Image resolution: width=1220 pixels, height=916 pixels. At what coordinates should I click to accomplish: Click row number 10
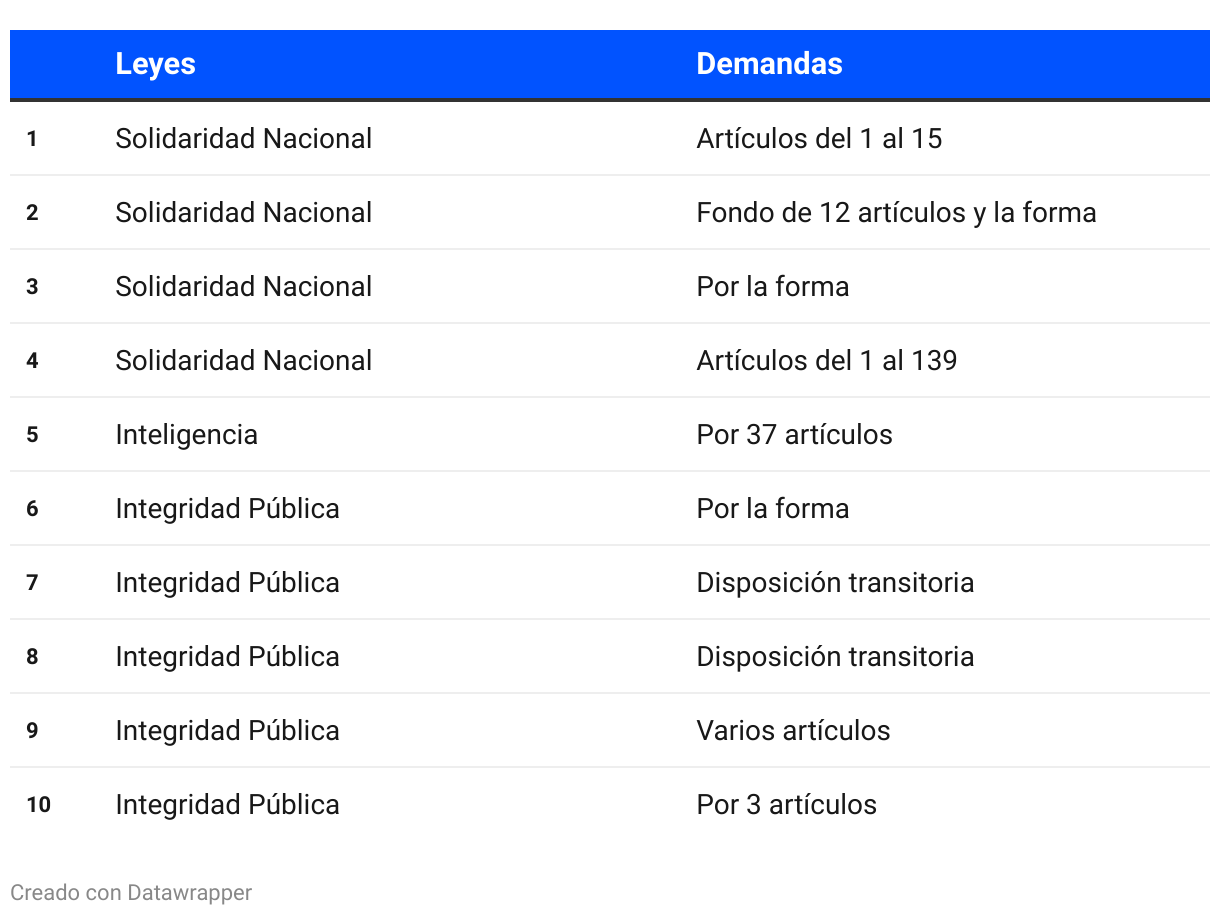(38, 804)
